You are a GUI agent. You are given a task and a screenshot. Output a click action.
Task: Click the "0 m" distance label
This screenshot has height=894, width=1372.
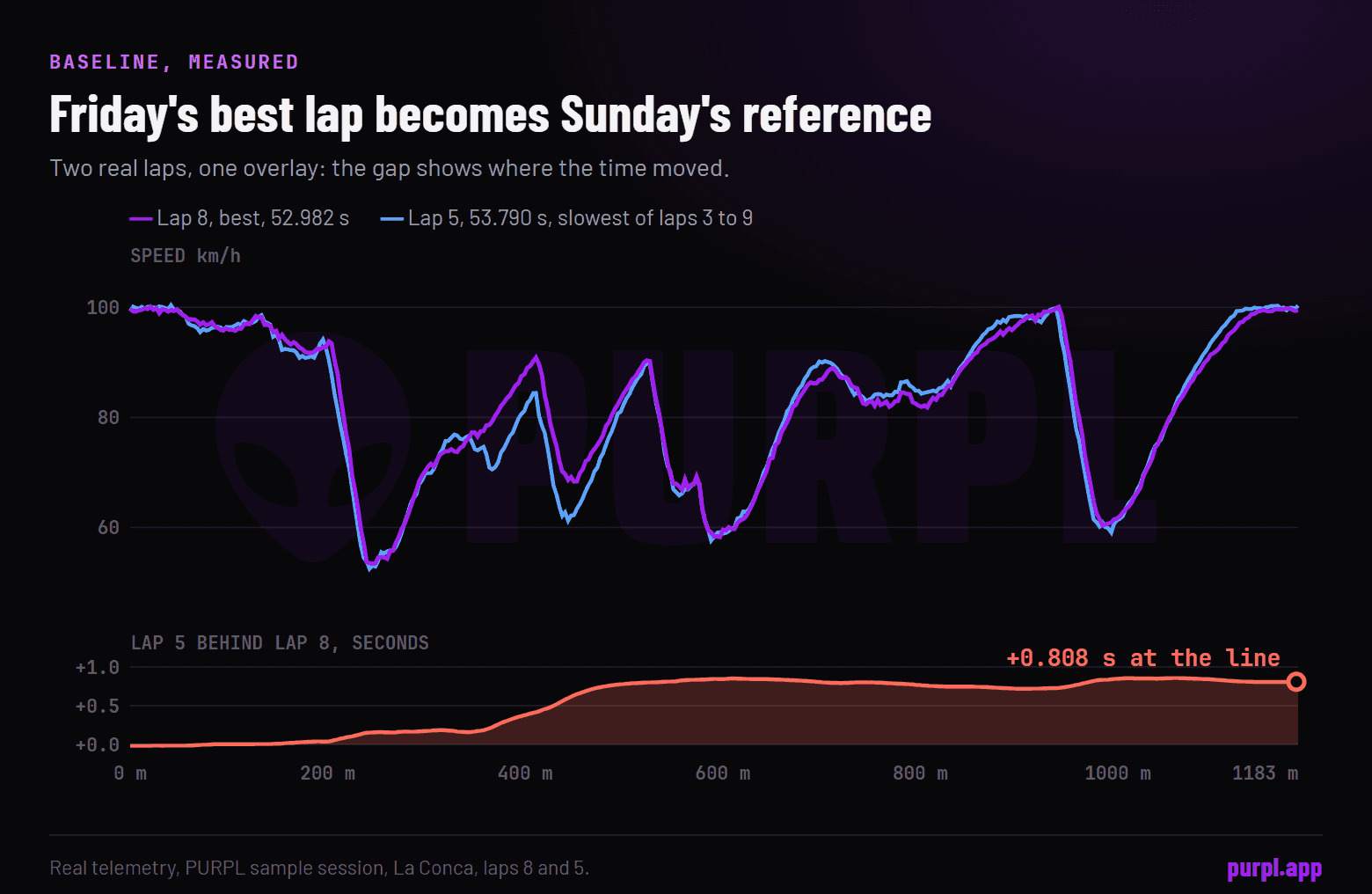pyautogui.click(x=130, y=773)
